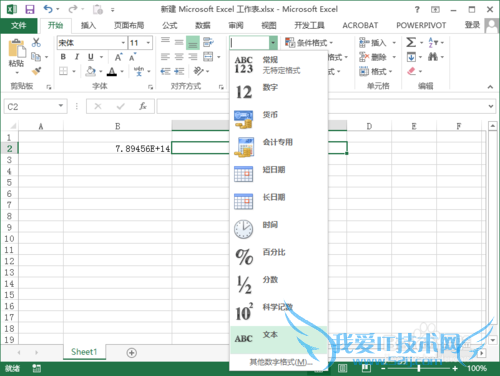The width and height of the screenshot is (500, 376).
Task: Open Find and Select binoculars
Action: coord(433,57)
